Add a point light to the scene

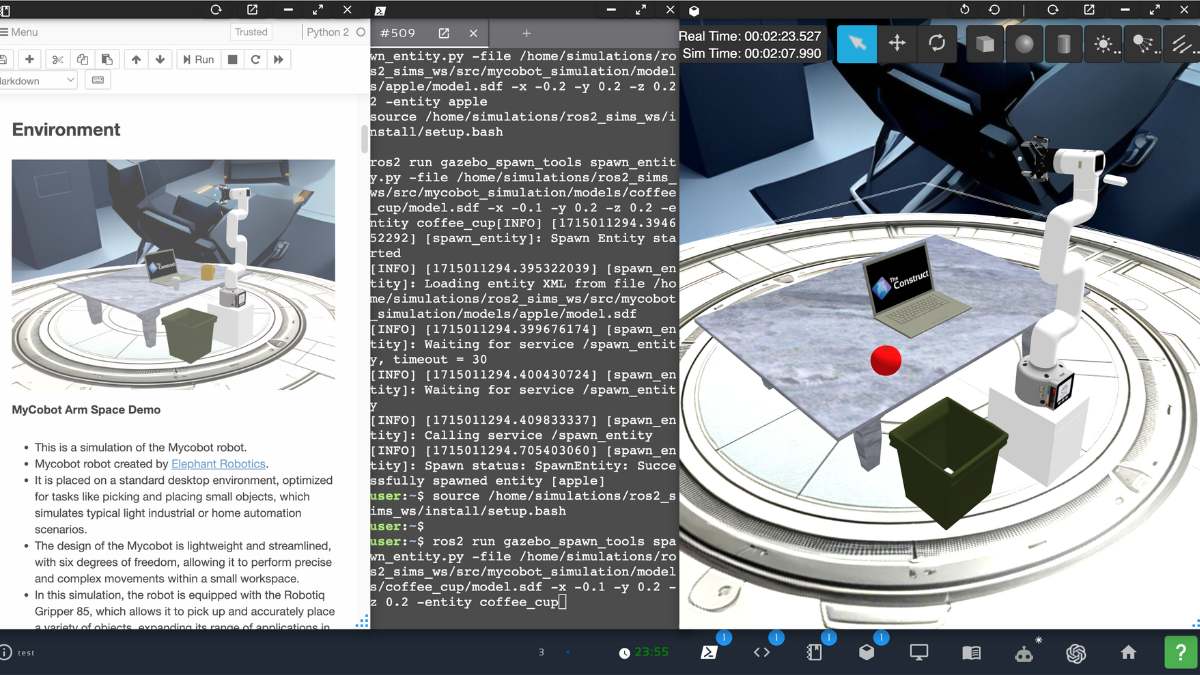click(1103, 44)
